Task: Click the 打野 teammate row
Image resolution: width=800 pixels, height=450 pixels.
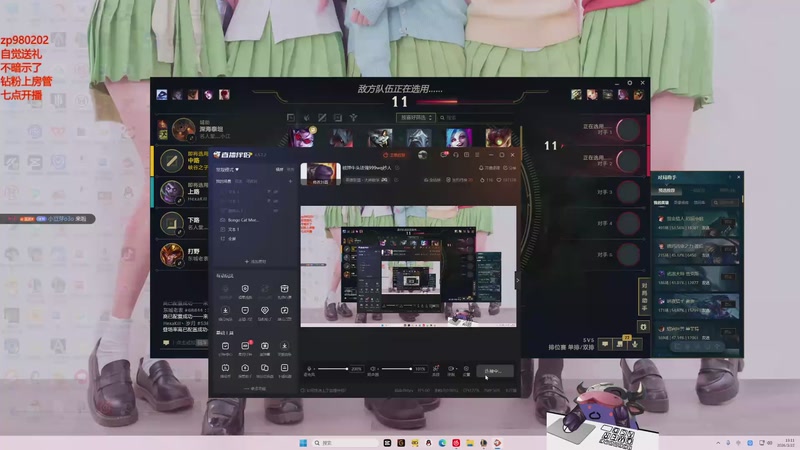Action: pos(181,255)
